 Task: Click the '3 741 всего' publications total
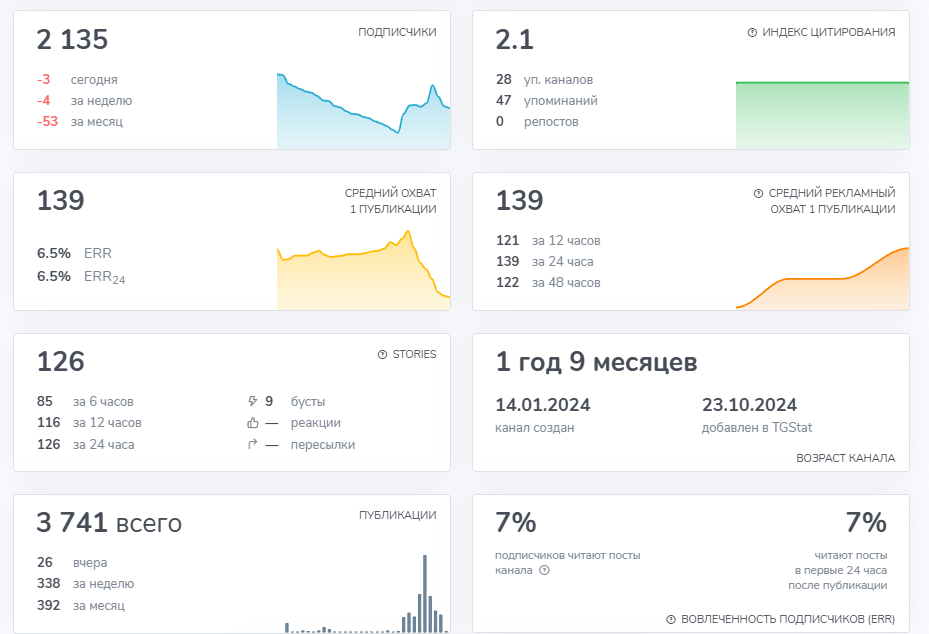click(109, 522)
